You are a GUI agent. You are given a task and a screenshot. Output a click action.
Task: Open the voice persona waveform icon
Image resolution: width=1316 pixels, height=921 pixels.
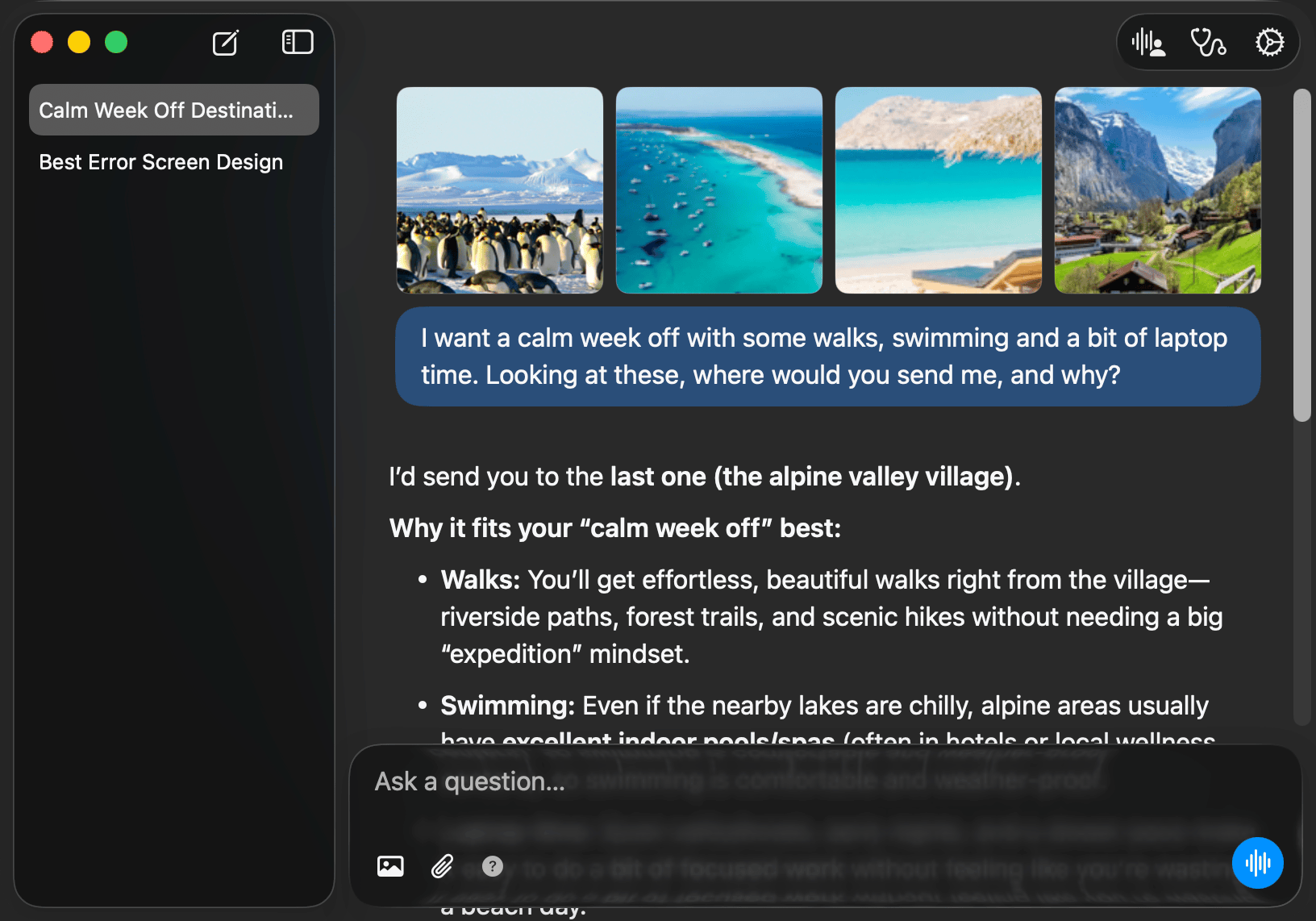1148,42
